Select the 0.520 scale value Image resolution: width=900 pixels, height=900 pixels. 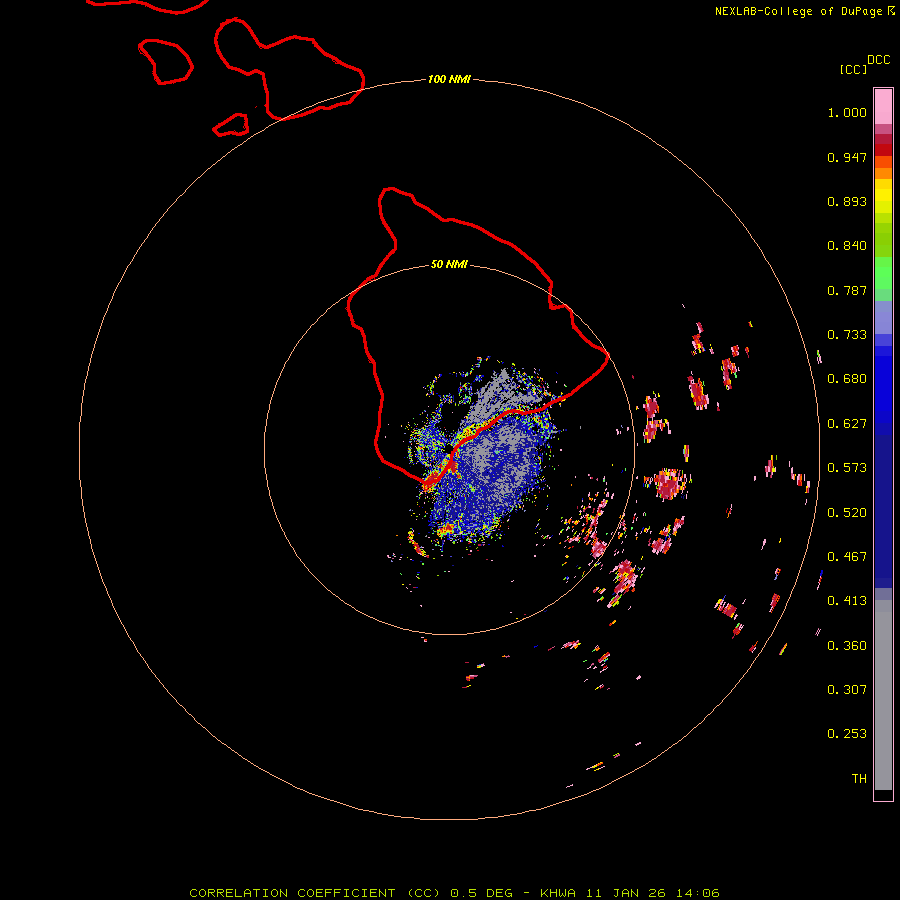tap(847, 513)
